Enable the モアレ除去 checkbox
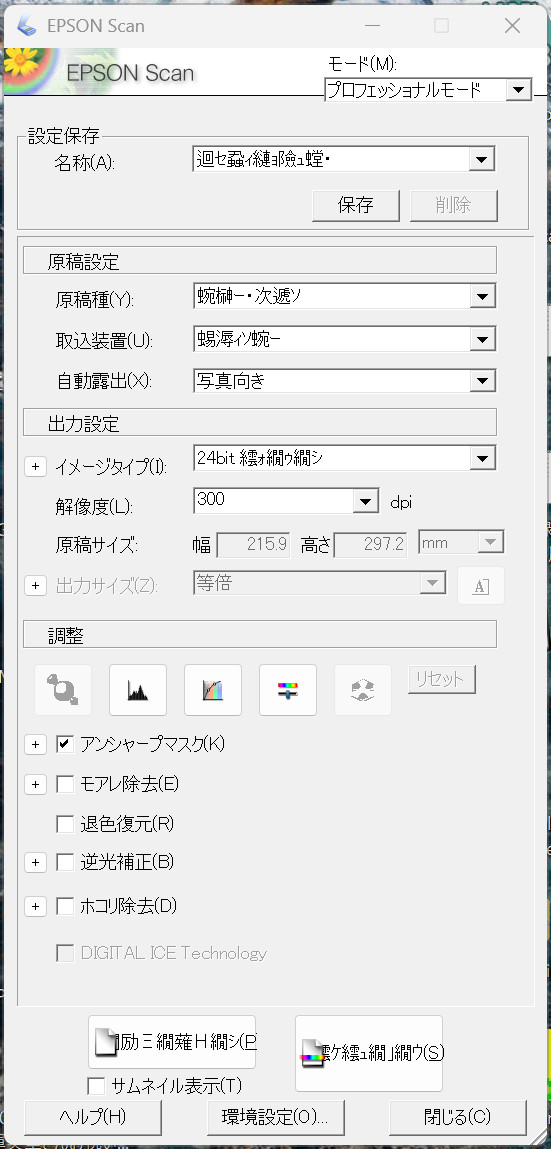Screen dimensions: 551x1149 coord(65,784)
